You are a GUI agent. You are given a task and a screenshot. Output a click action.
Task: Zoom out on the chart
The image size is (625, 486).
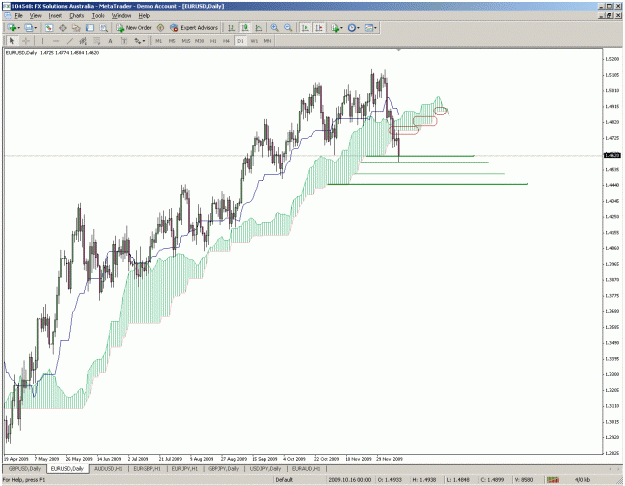288,28
